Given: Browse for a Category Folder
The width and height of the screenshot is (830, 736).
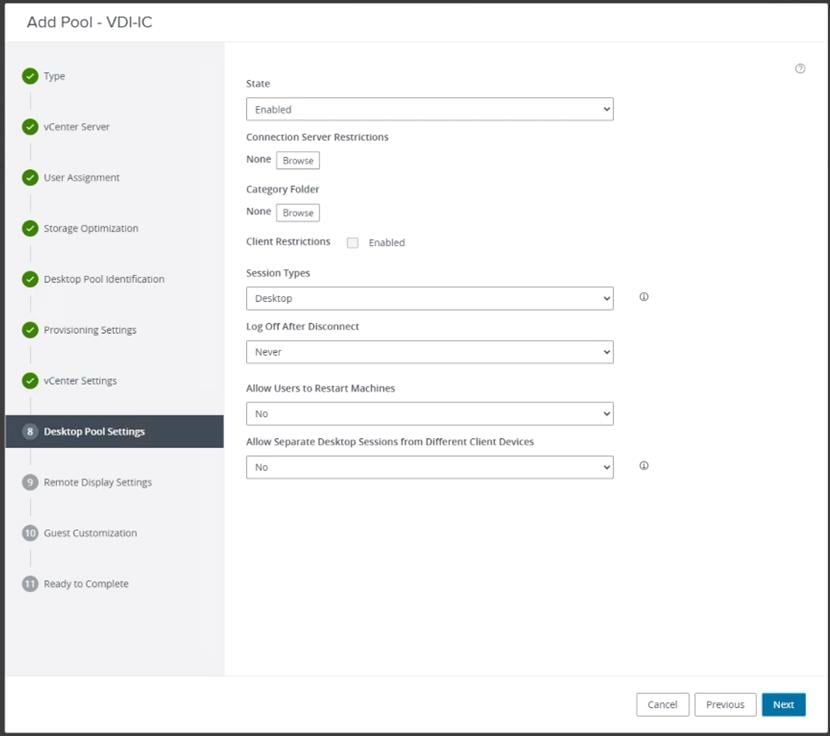Looking at the screenshot, I should click(x=297, y=213).
